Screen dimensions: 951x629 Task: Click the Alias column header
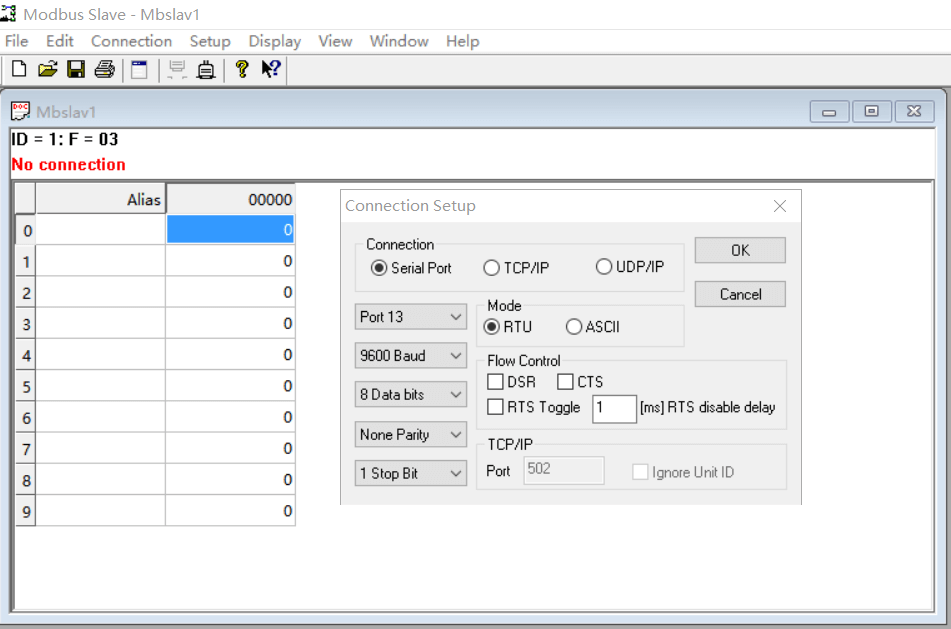click(x=101, y=200)
